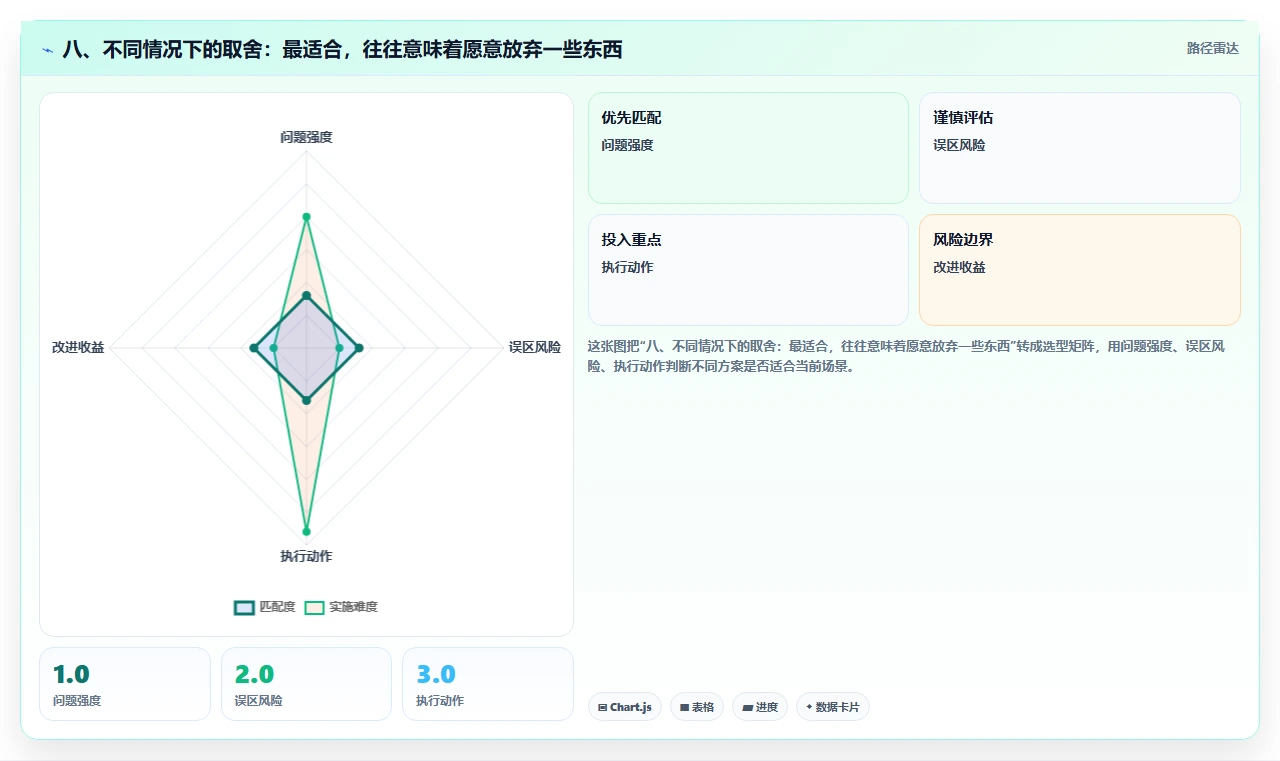Screen dimensions: 1280x761
Task: Click 匹配度 data point toward 改进收益
Action: (253, 348)
